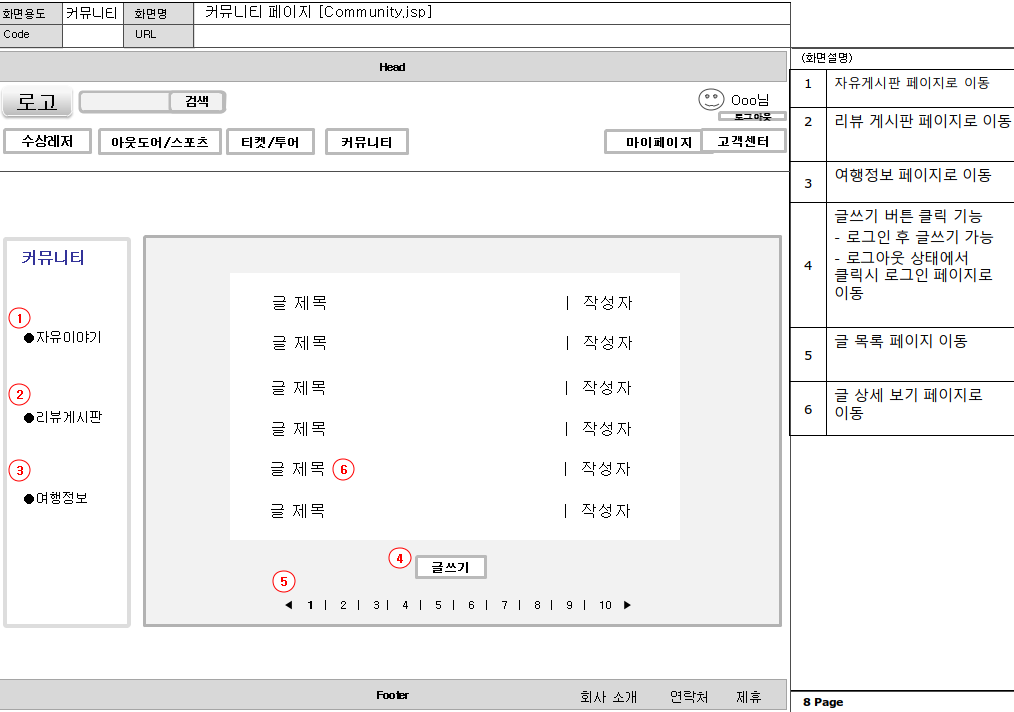
Task: Click the 로그아웃 logout button
Action: [x=753, y=116]
